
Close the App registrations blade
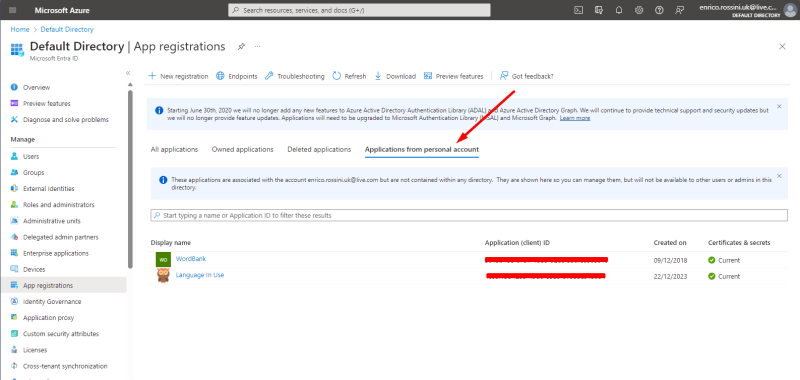(x=782, y=46)
